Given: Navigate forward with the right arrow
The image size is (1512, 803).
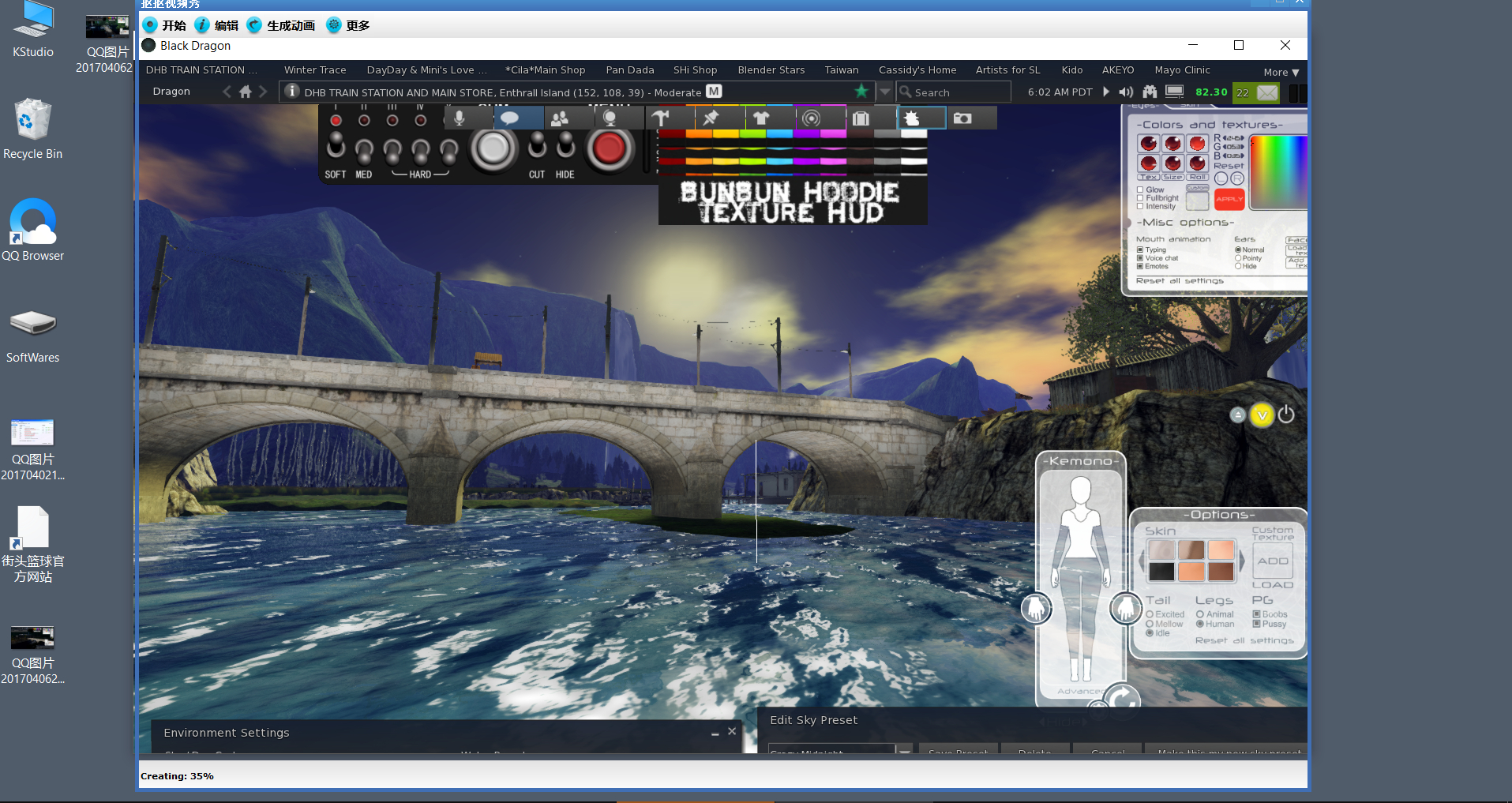Looking at the screenshot, I should pos(263,92).
